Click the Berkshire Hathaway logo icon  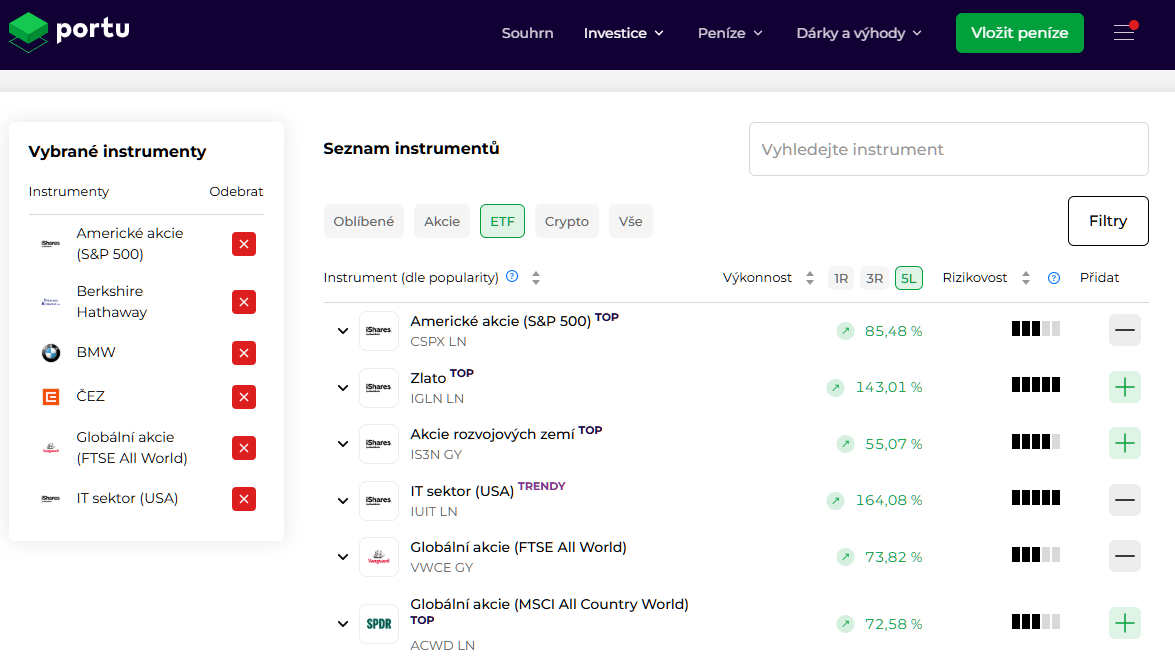pos(51,302)
